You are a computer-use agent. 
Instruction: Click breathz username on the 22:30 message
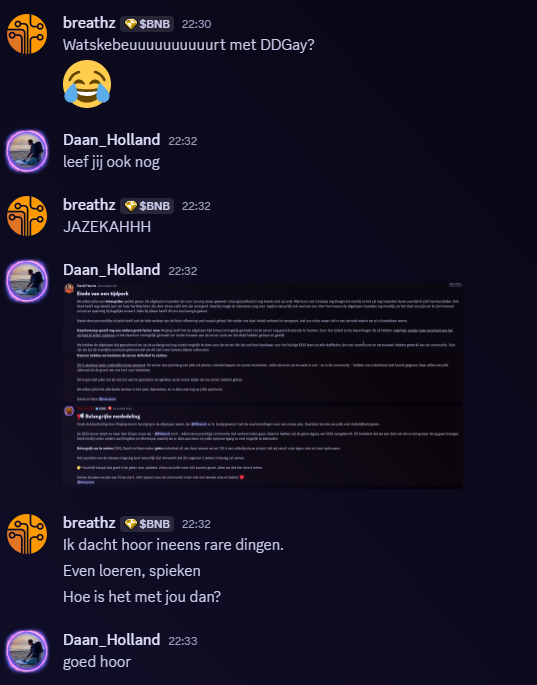(x=89, y=23)
